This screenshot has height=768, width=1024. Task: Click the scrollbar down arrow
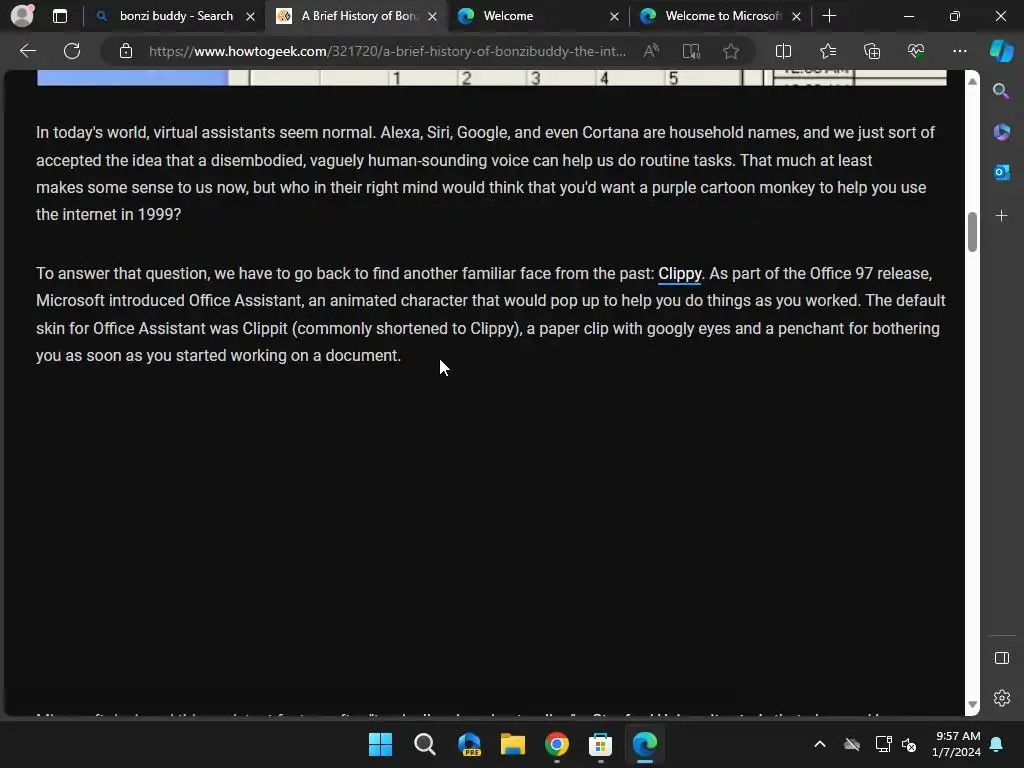click(972, 704)
